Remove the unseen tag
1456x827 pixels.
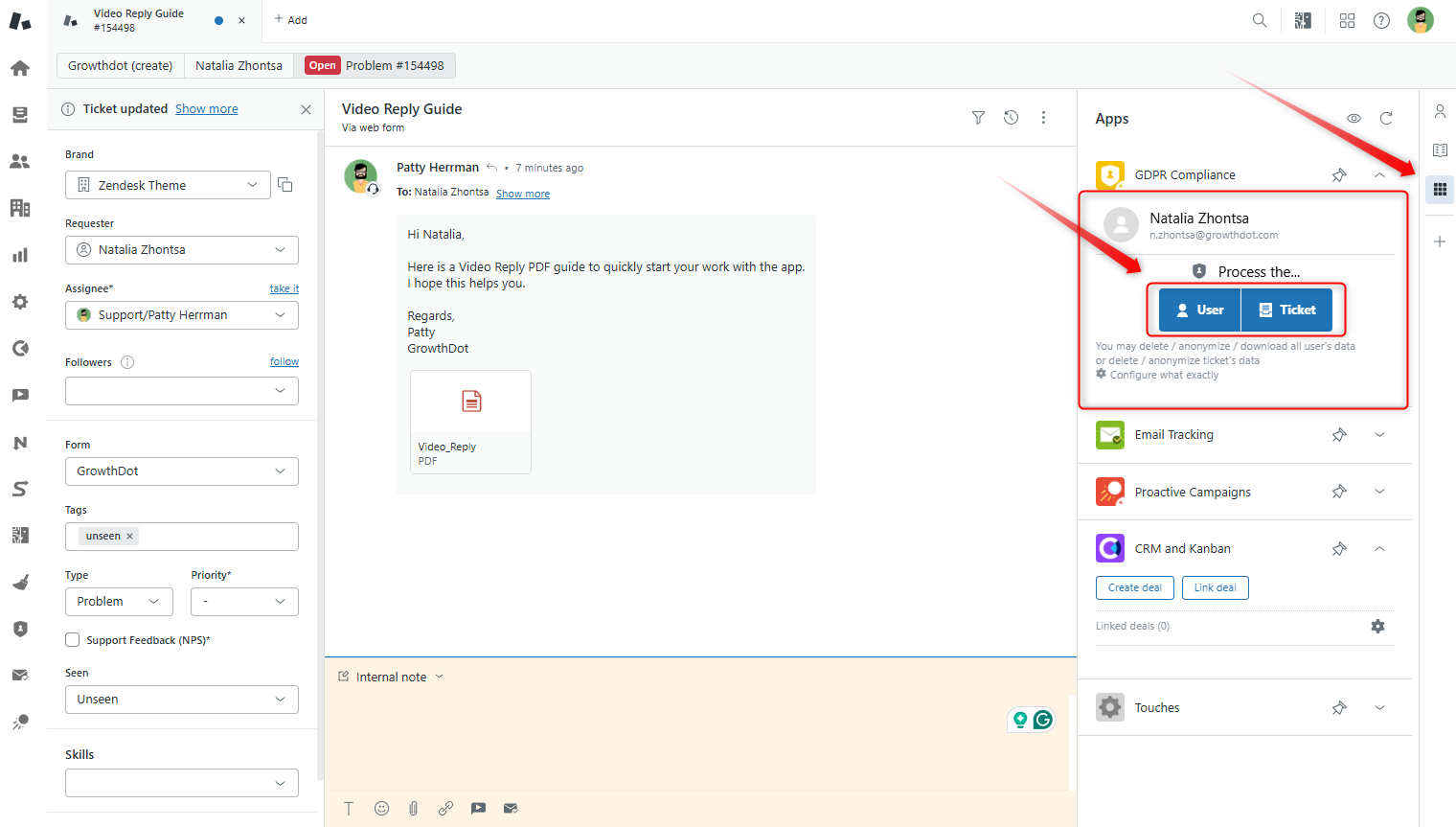click(x=130, y=537)
